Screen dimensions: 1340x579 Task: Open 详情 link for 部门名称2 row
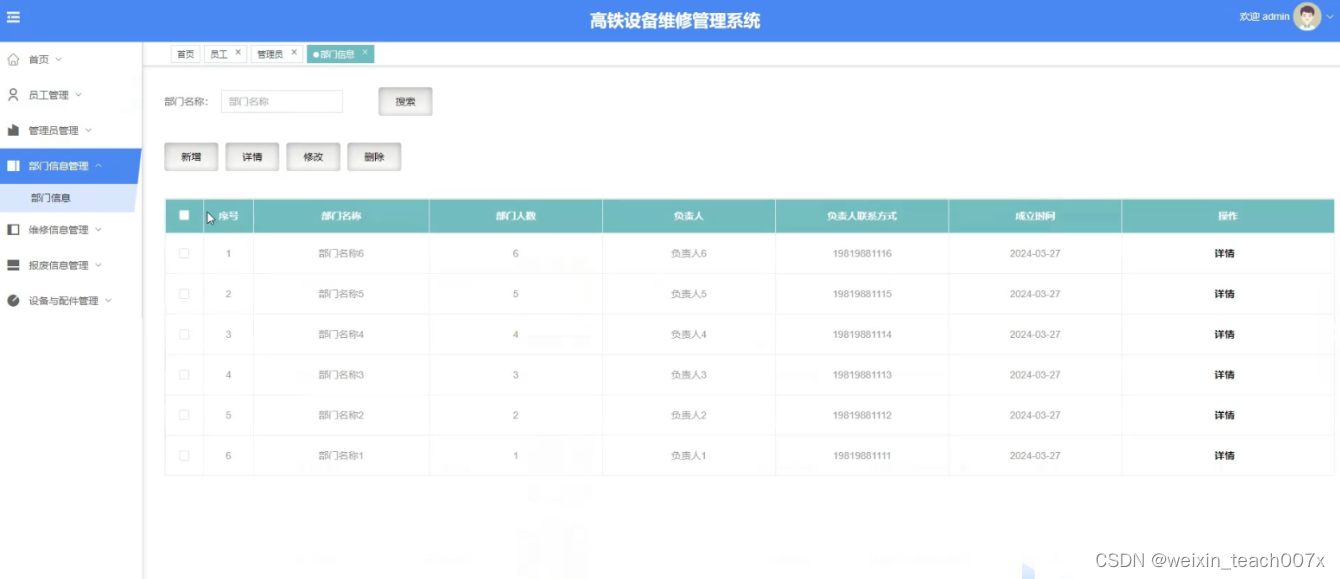1224,415
